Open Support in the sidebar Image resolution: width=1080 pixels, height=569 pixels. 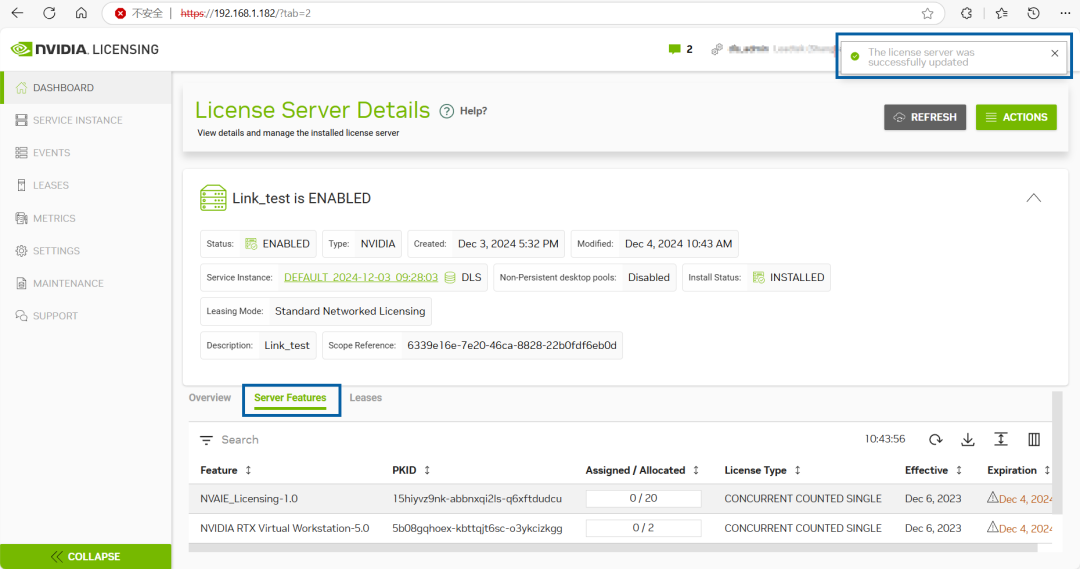(86, 315)
